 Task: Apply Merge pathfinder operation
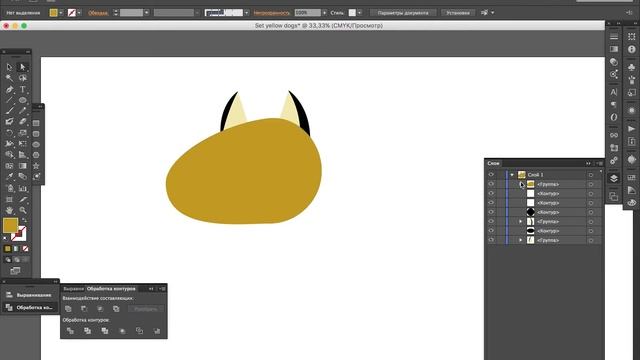coord(105,331)
